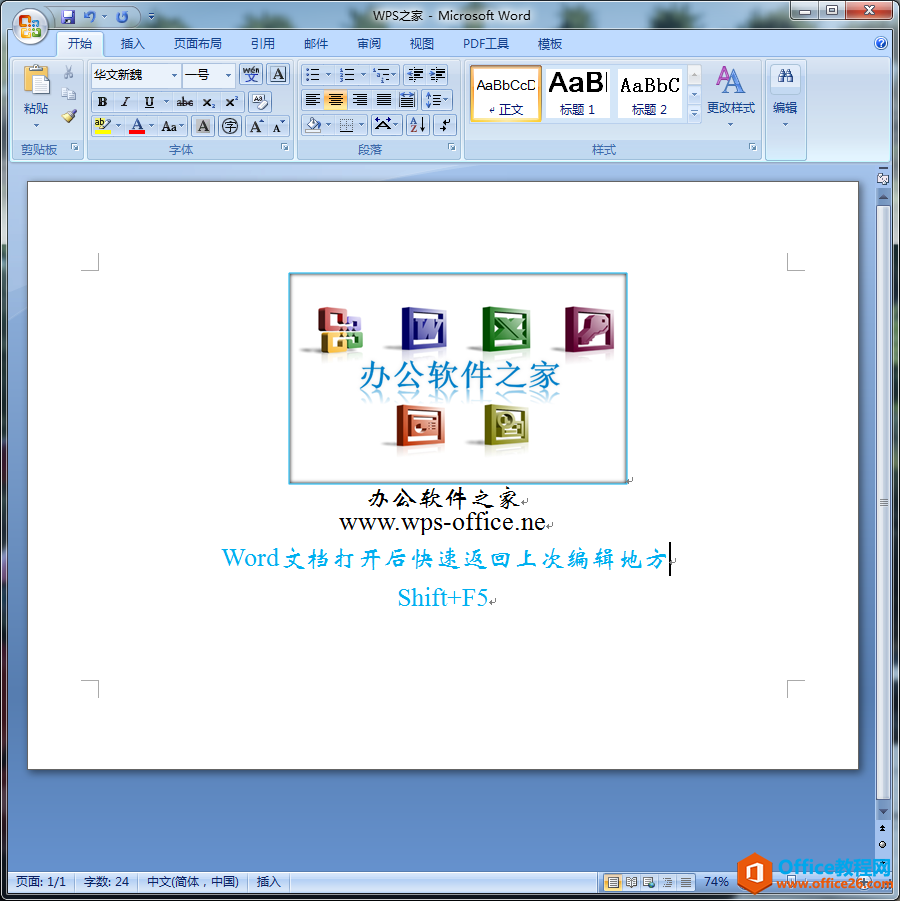Align text left

[x=313, y=100]
